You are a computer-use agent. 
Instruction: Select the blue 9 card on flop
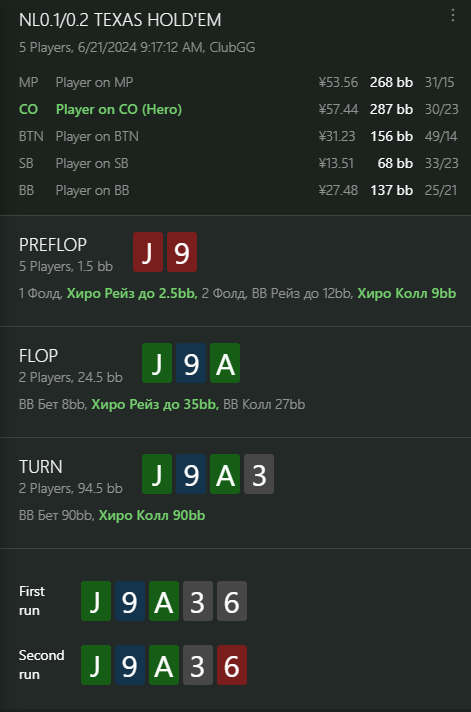pos(191,363)
